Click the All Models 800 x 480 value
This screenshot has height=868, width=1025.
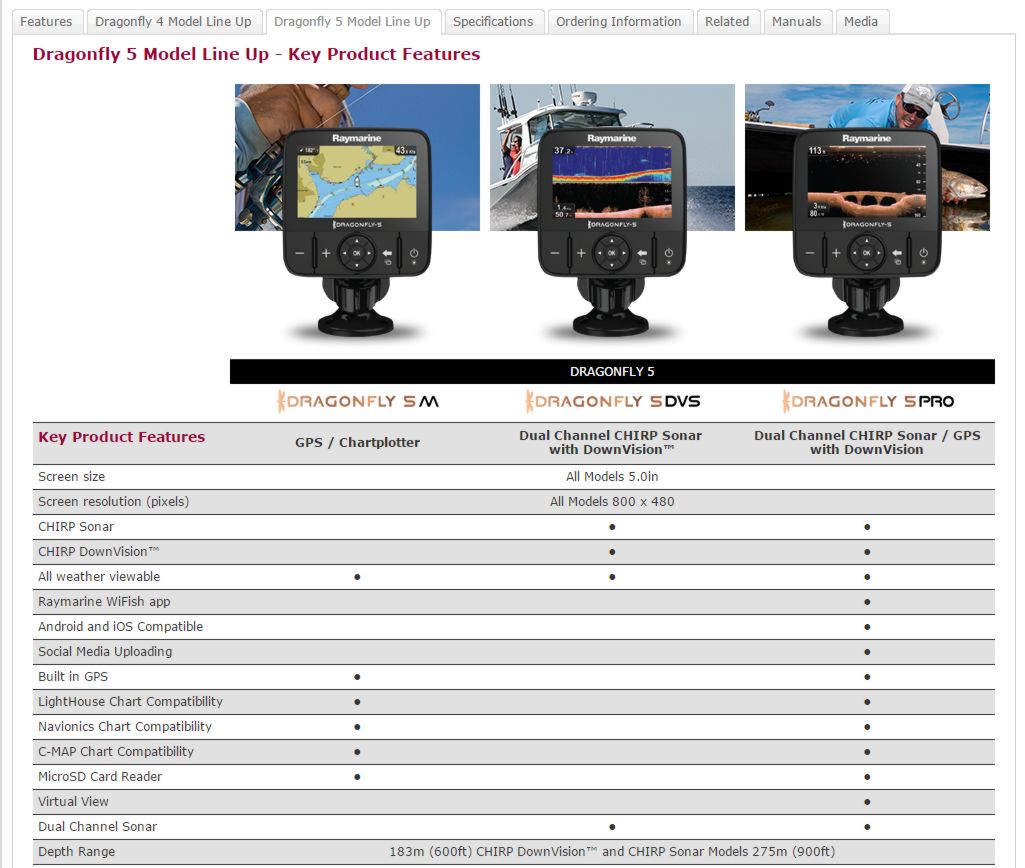click(x=612, y=501)
